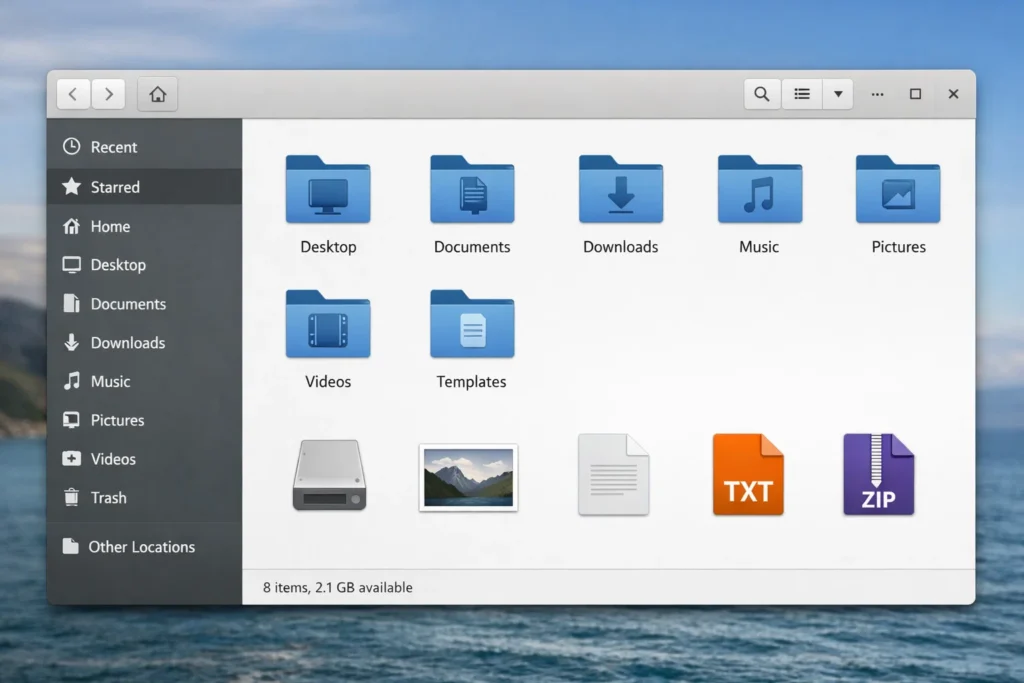The height and width of the screenshot is (683, 1024).
Task: Open the Templates folder
Action: pyautogui.click(x=472, y=325)
